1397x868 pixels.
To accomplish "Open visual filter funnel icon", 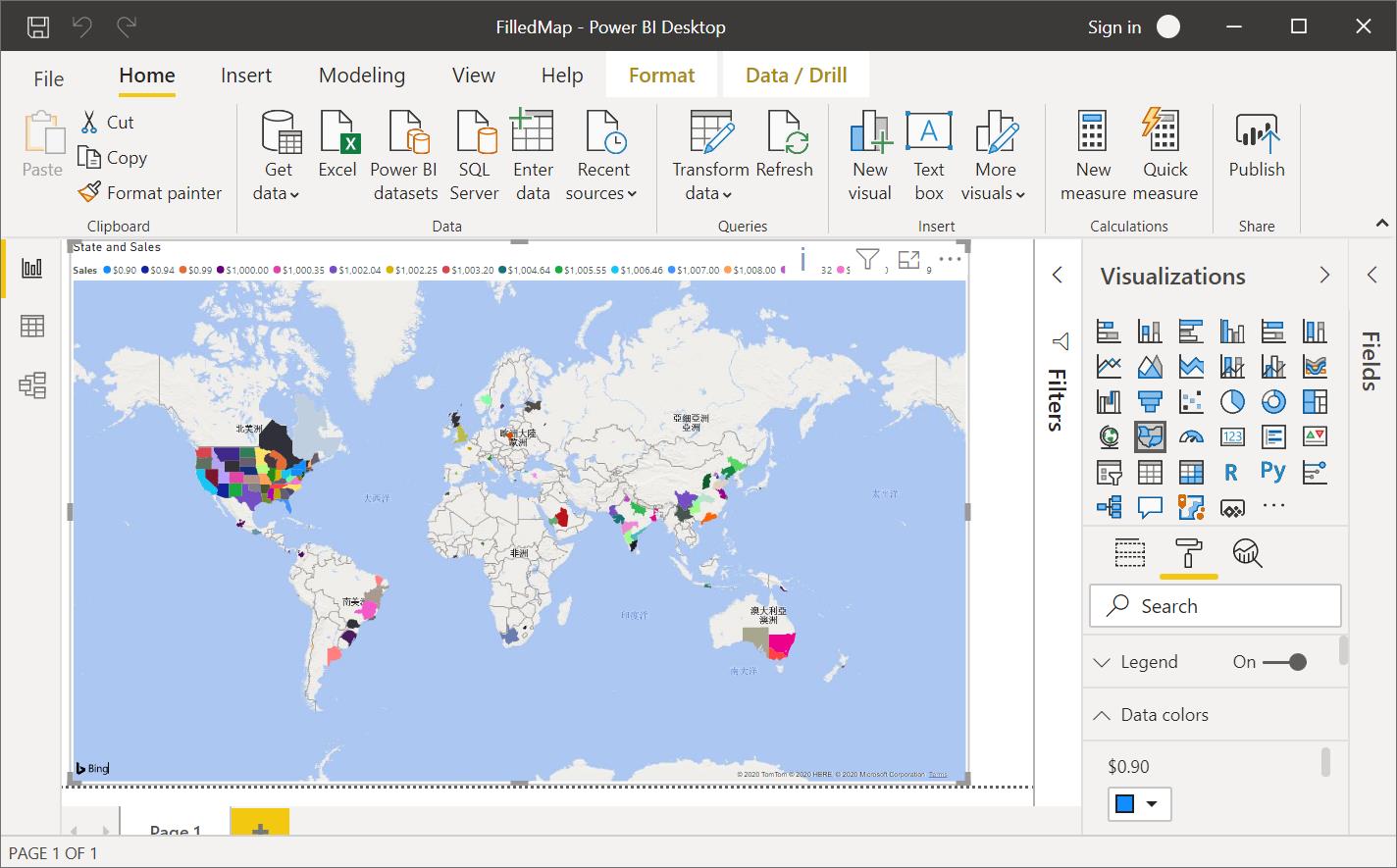I will pos(867,259).
